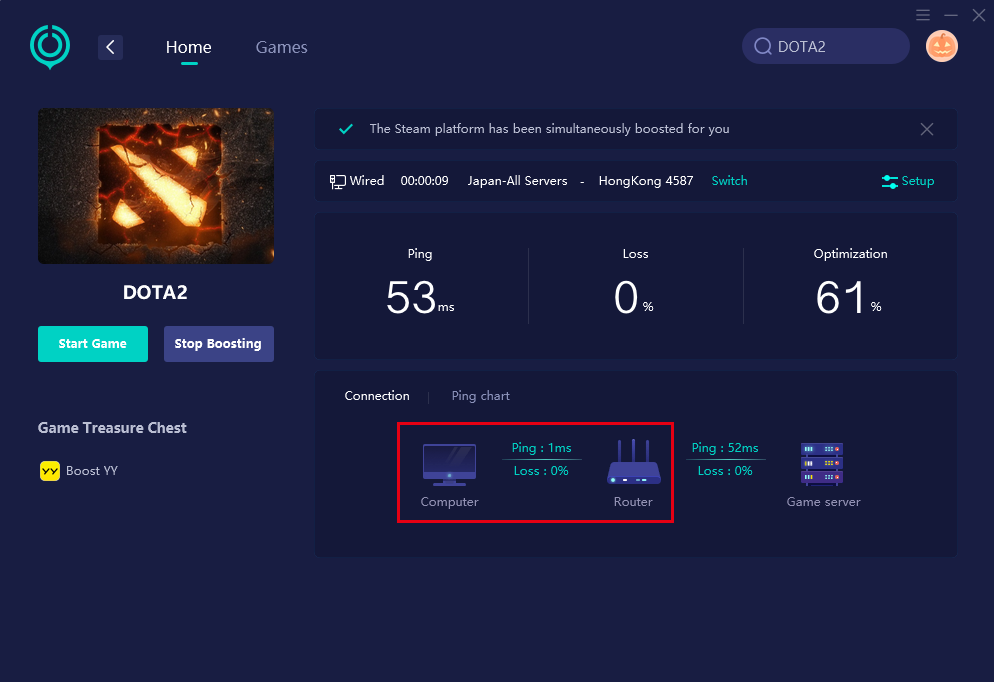Click the Router label
The image size is (994, 682).
(x=633, y=501)
